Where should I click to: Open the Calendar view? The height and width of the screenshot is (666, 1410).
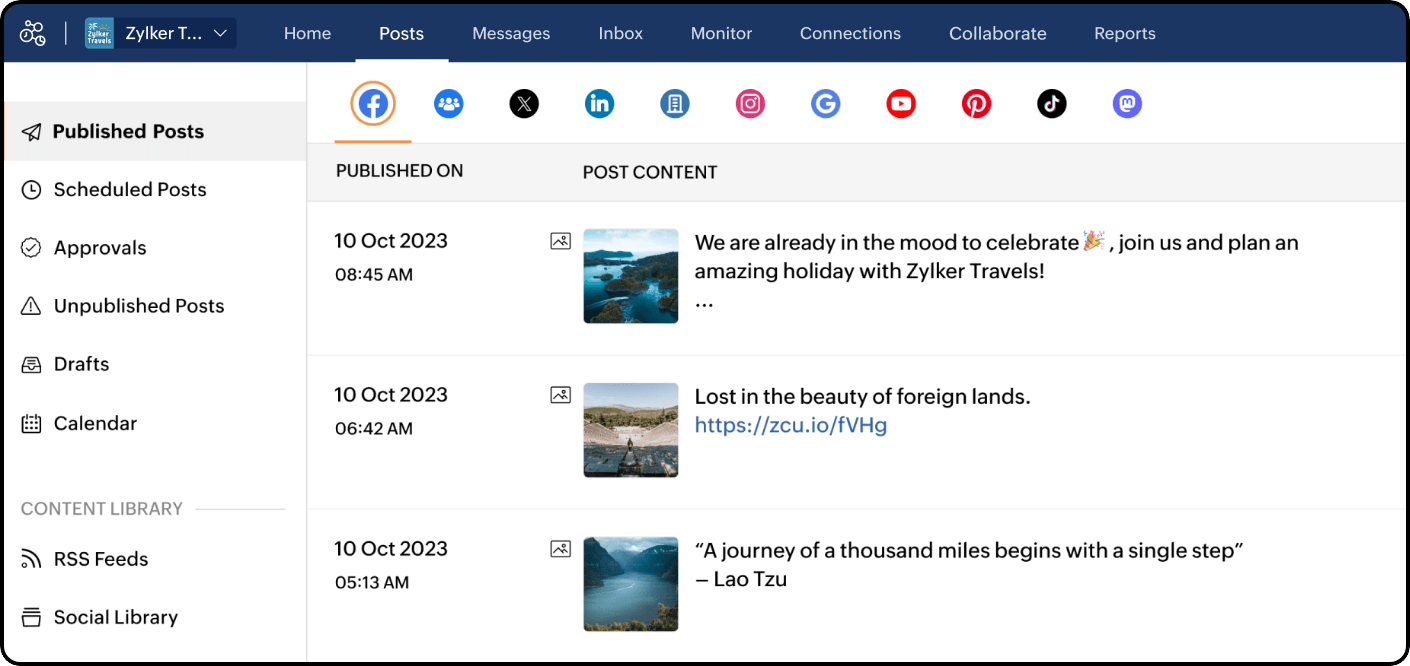(x=95, y=423)
